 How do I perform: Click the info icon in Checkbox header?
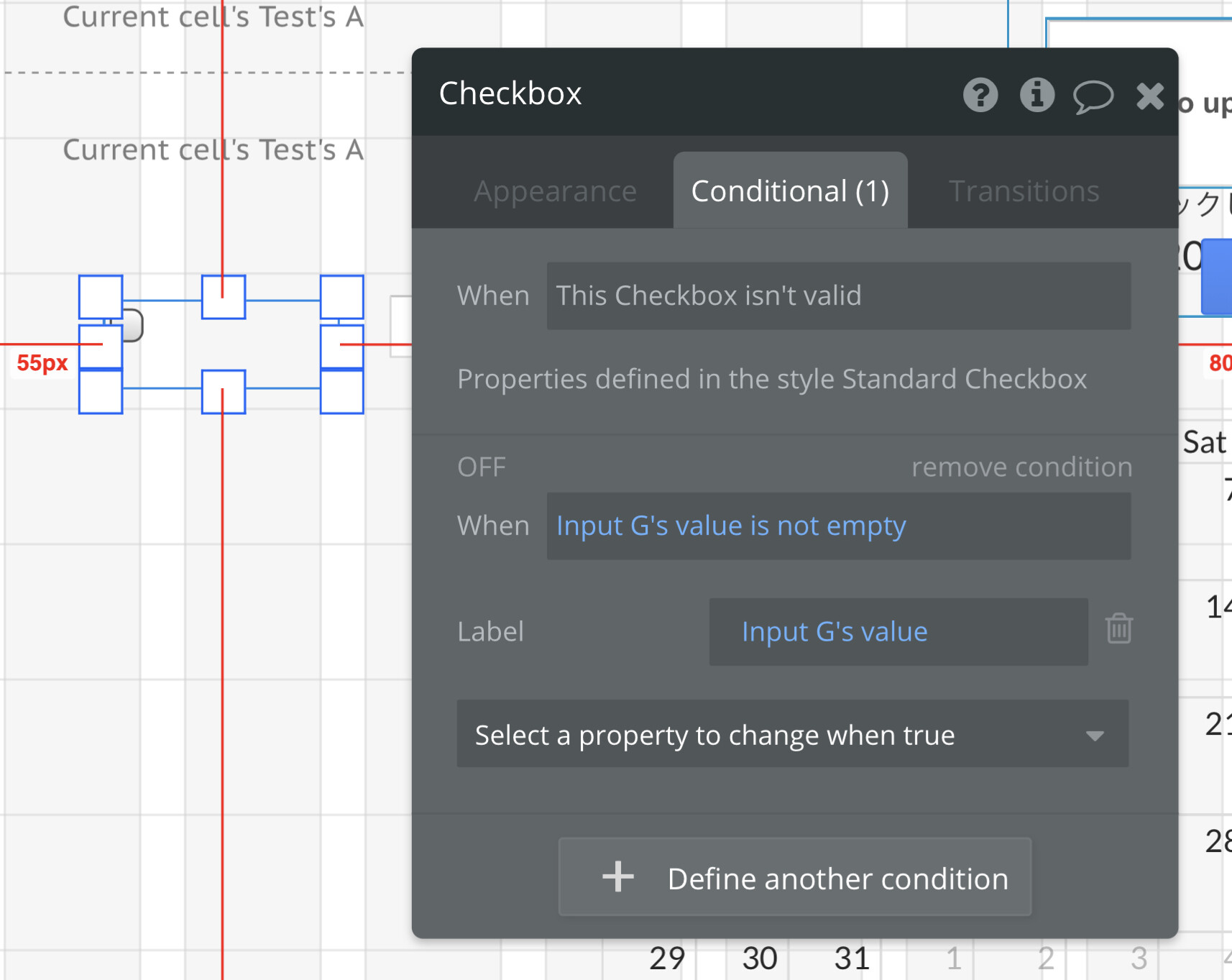coord(1036,95)
